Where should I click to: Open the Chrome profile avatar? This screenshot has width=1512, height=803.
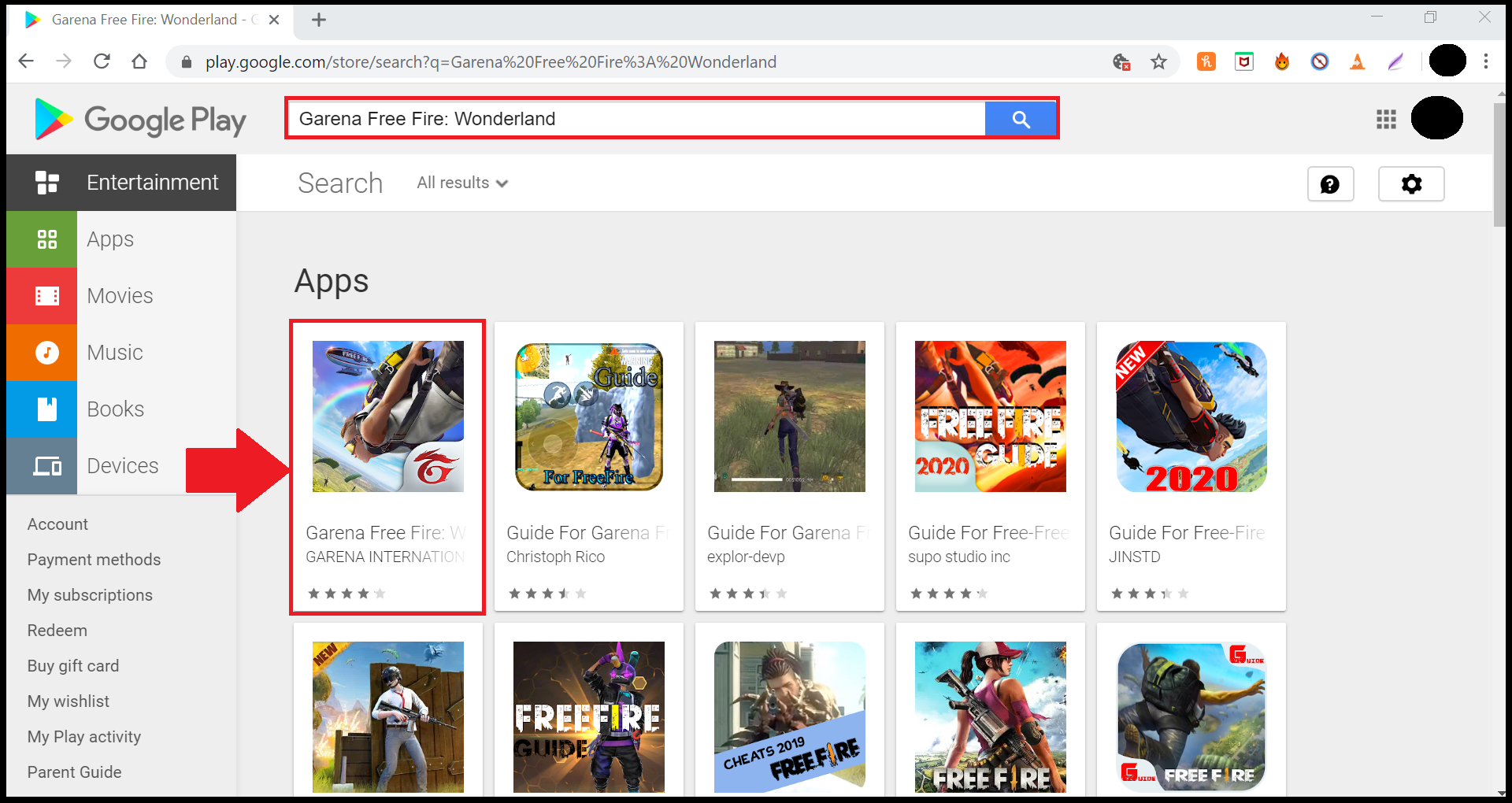1447,61
